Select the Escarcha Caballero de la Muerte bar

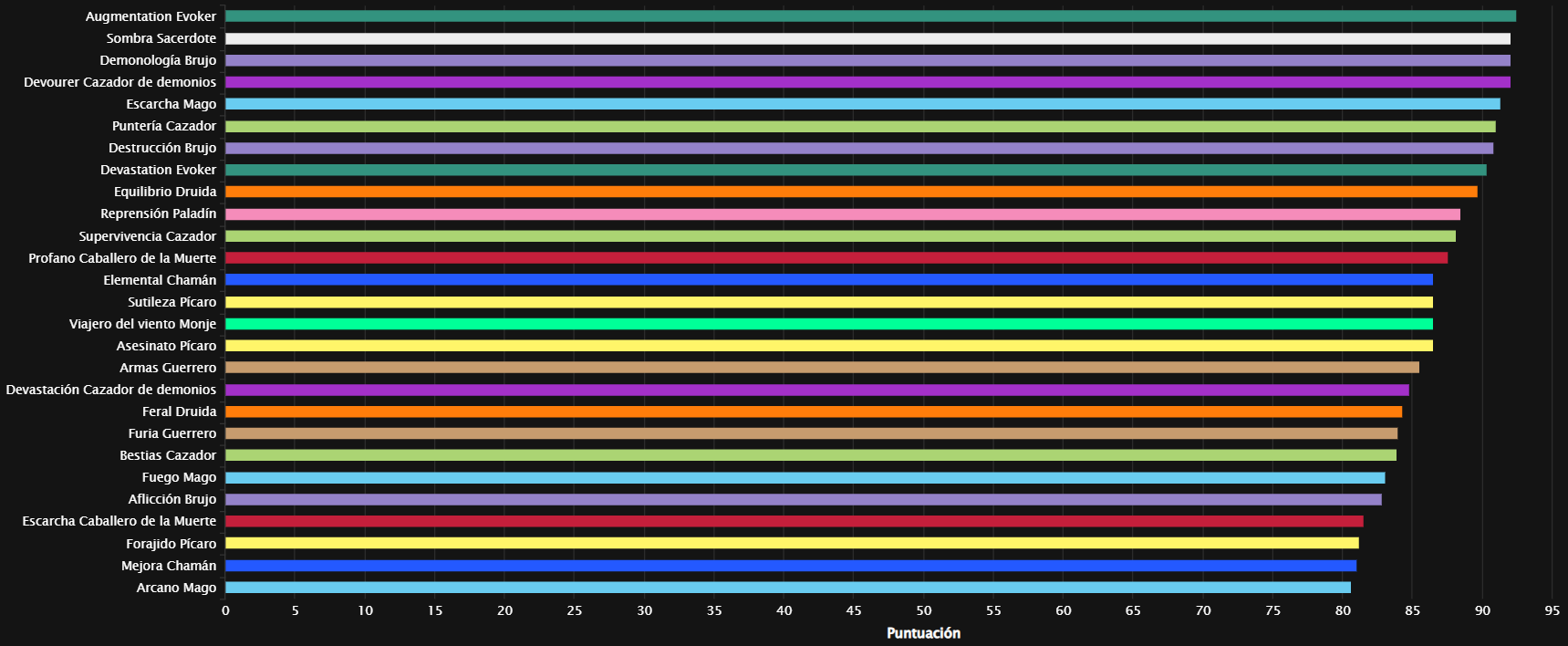click(794, 521)
